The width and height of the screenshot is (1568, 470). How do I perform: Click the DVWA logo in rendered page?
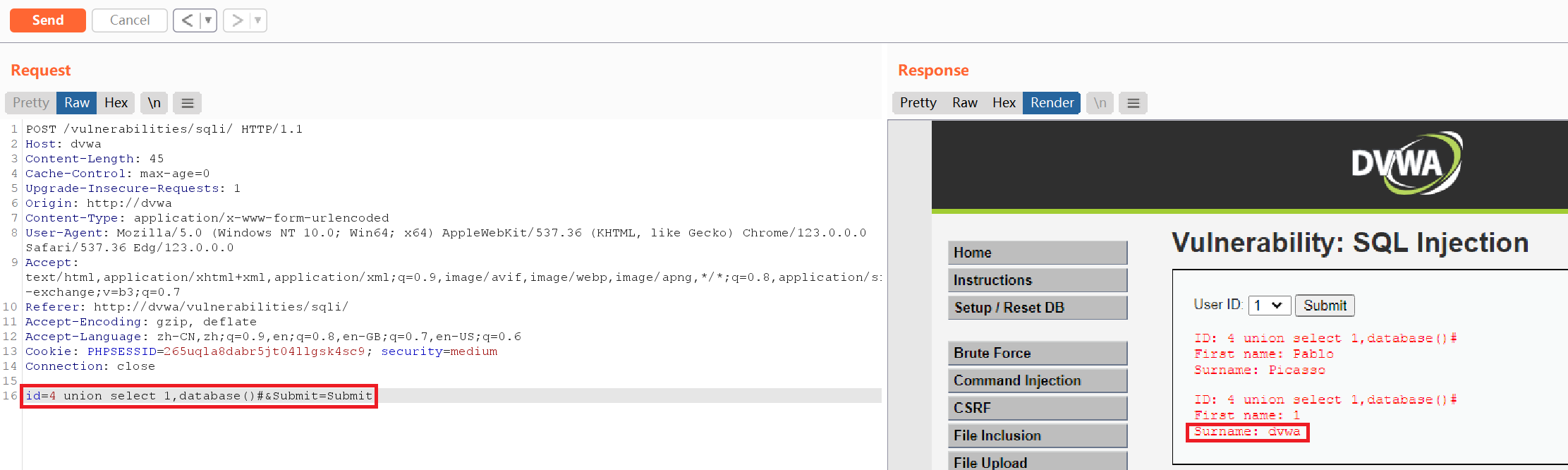click(1406, 163)
